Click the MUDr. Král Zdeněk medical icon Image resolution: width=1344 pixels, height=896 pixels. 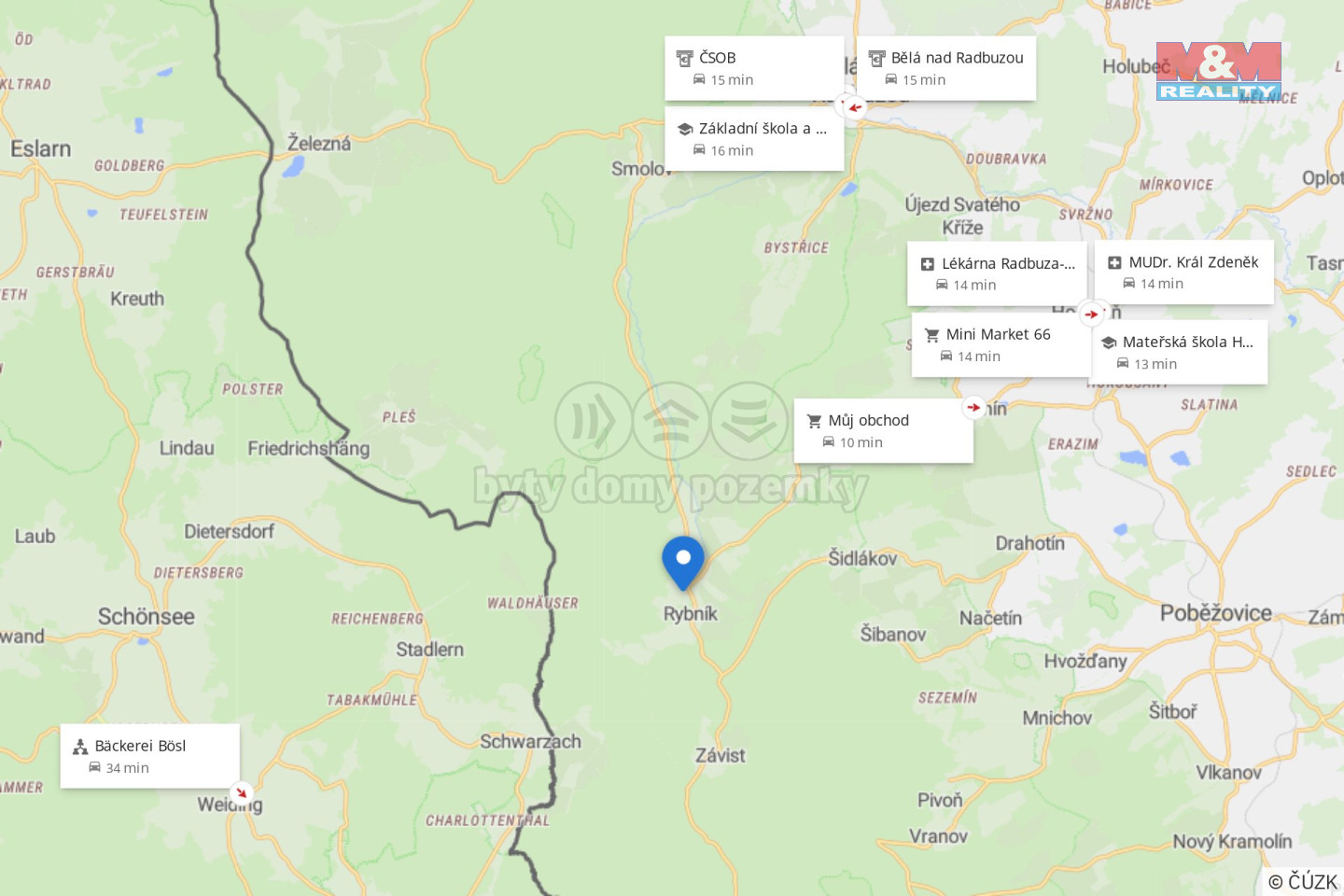click(x=1114, y=262)
